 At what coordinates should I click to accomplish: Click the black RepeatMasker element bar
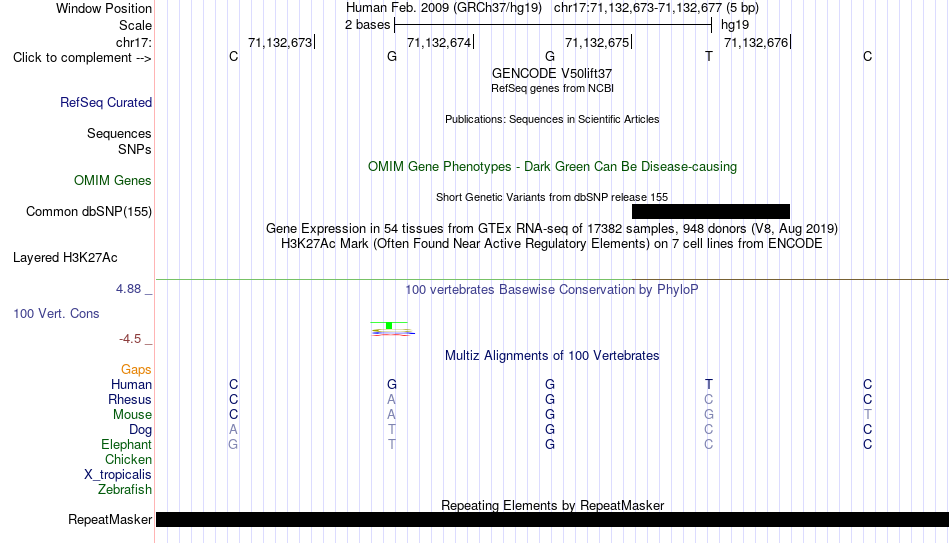coord(553,519)
